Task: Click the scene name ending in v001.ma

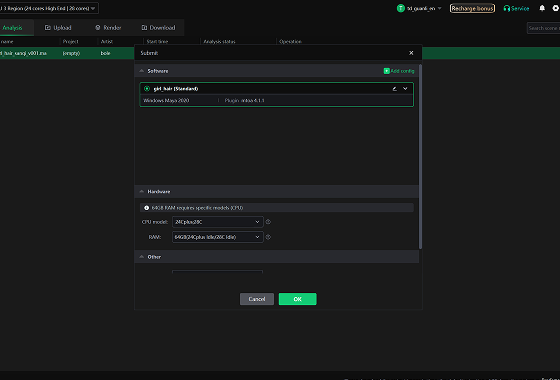Action: tap(23, 53)
